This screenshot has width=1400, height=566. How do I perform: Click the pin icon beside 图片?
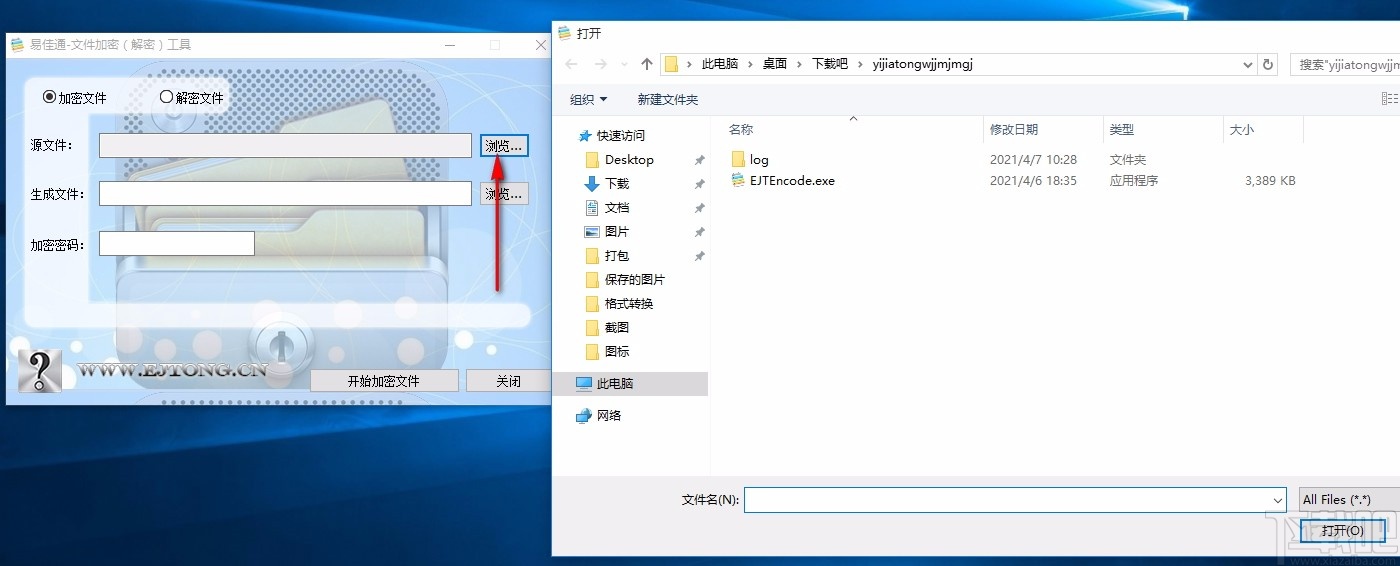coord(699,232)
